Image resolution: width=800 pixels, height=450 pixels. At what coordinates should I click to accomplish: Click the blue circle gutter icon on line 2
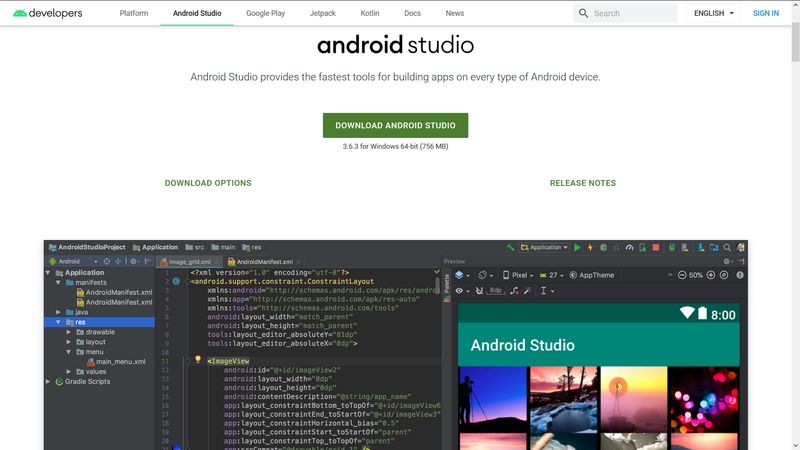pos(176,281)
